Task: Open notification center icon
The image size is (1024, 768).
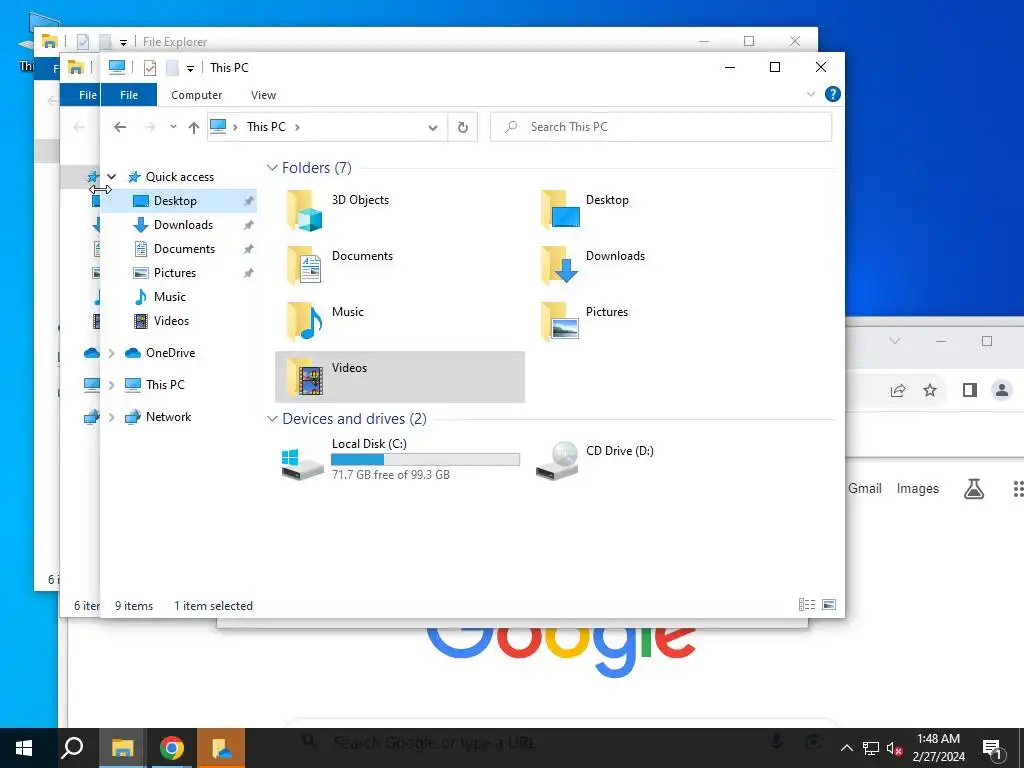Action: coord(992,748)
